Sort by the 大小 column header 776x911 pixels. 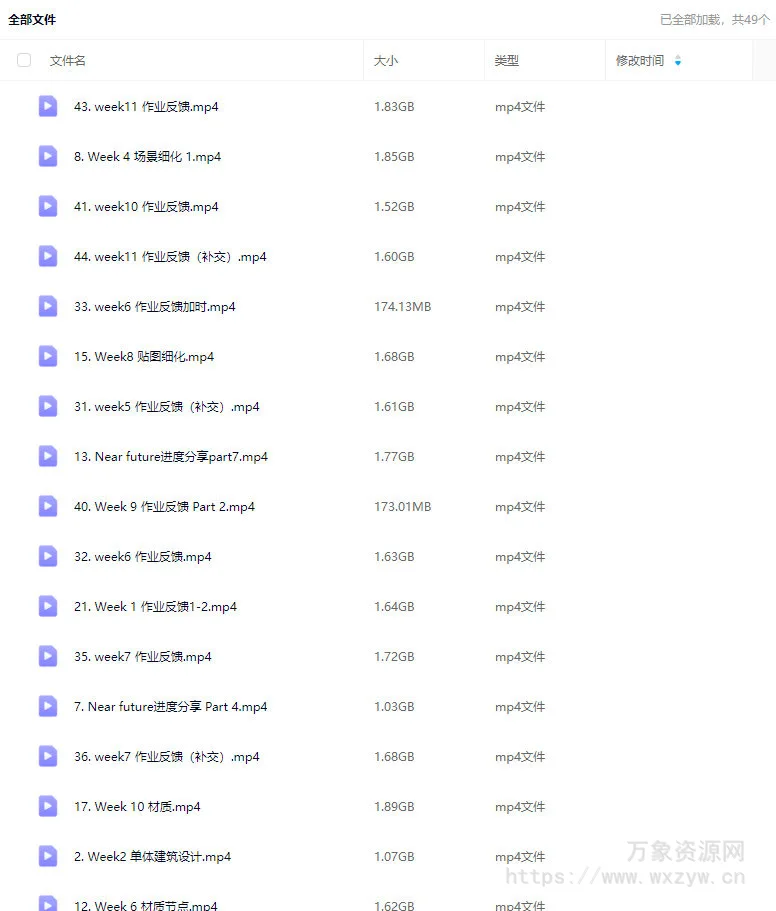[x=386, y=60]
